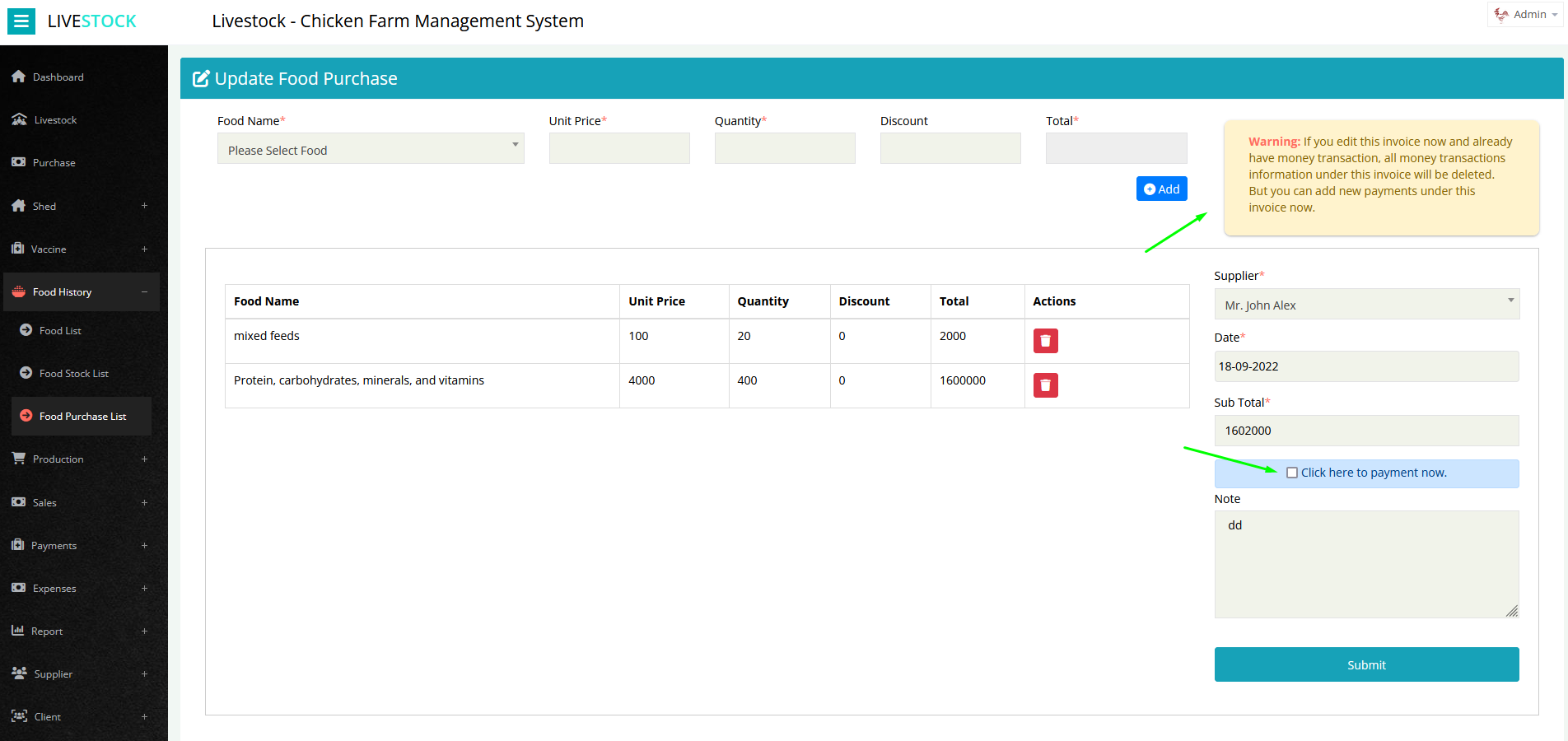Click the Food Stock List icon
1568x741 pixels.
(26, 373)
